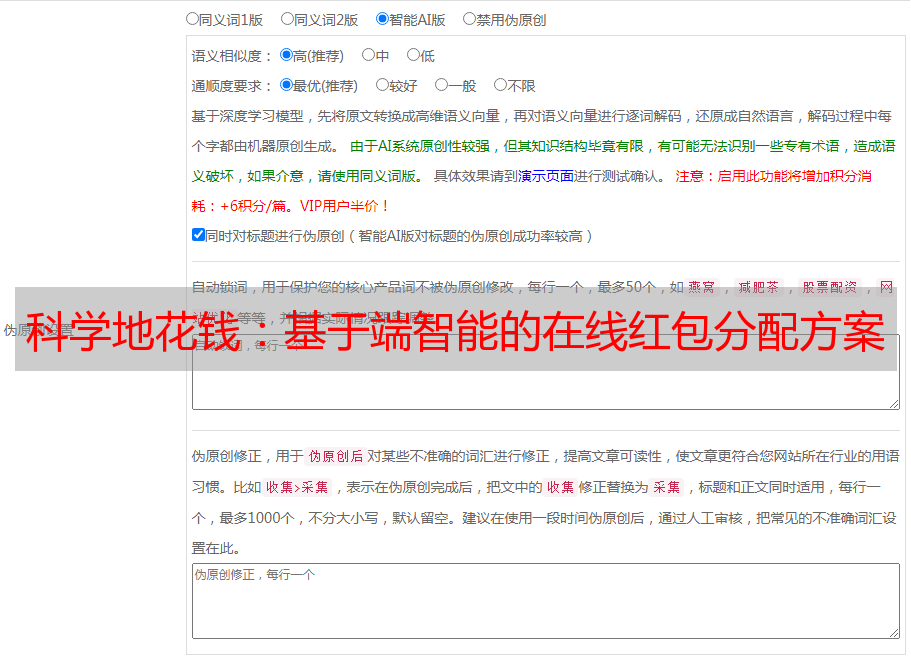Image resolution: width=911 pixels, height=658 pixels.
Task: Set 通顺度要求 to 一般
Action: click(442, 85)
